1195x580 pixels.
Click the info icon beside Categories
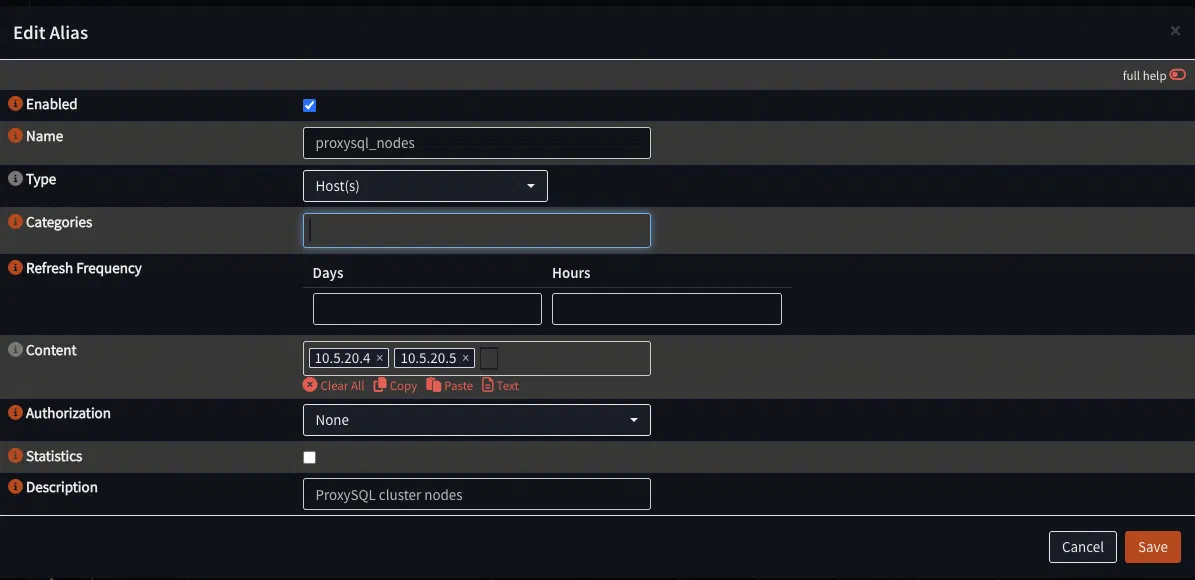coord(15,222)
